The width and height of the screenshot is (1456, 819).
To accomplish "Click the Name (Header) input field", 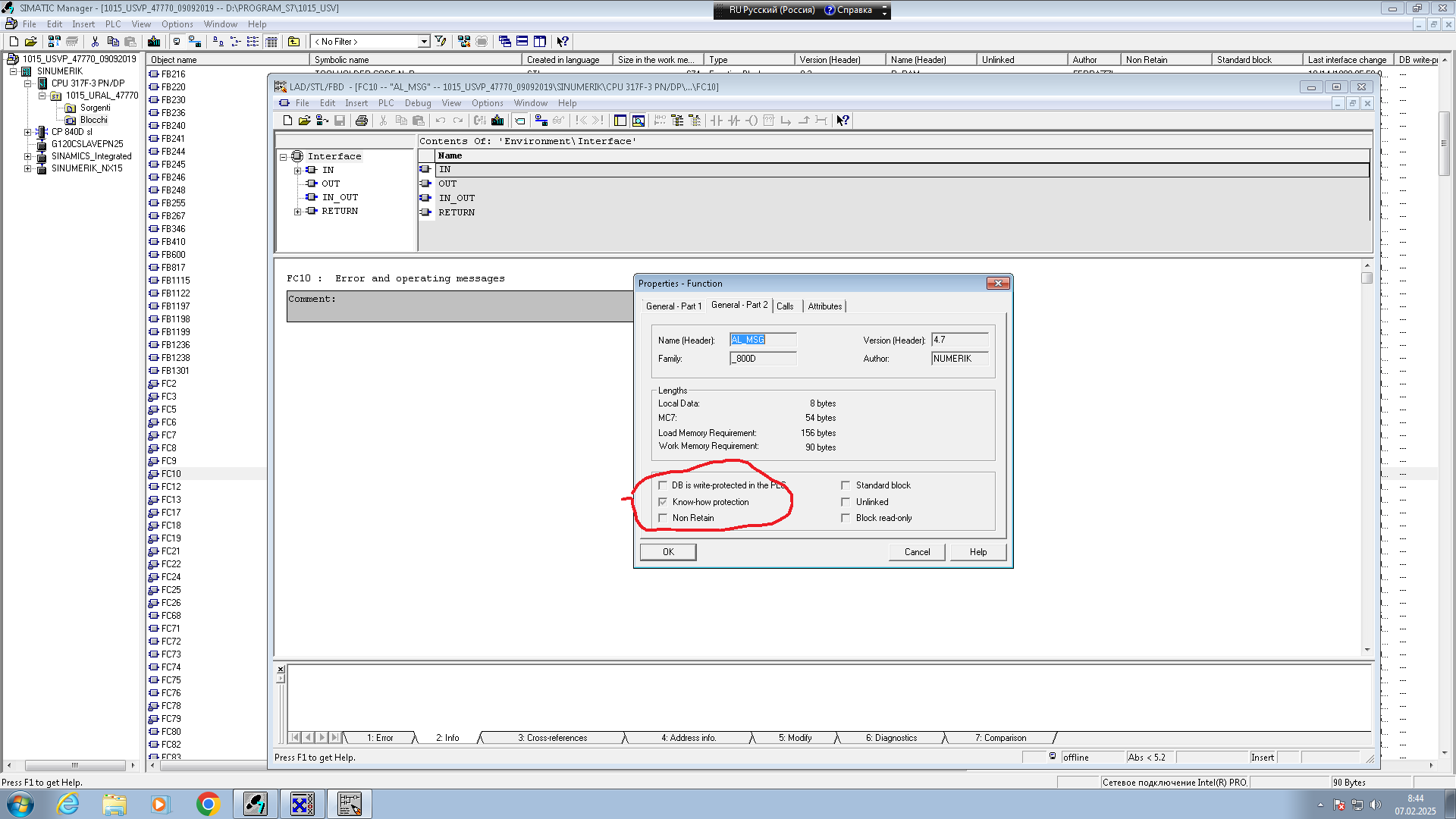I will click(x=763, y=340).
